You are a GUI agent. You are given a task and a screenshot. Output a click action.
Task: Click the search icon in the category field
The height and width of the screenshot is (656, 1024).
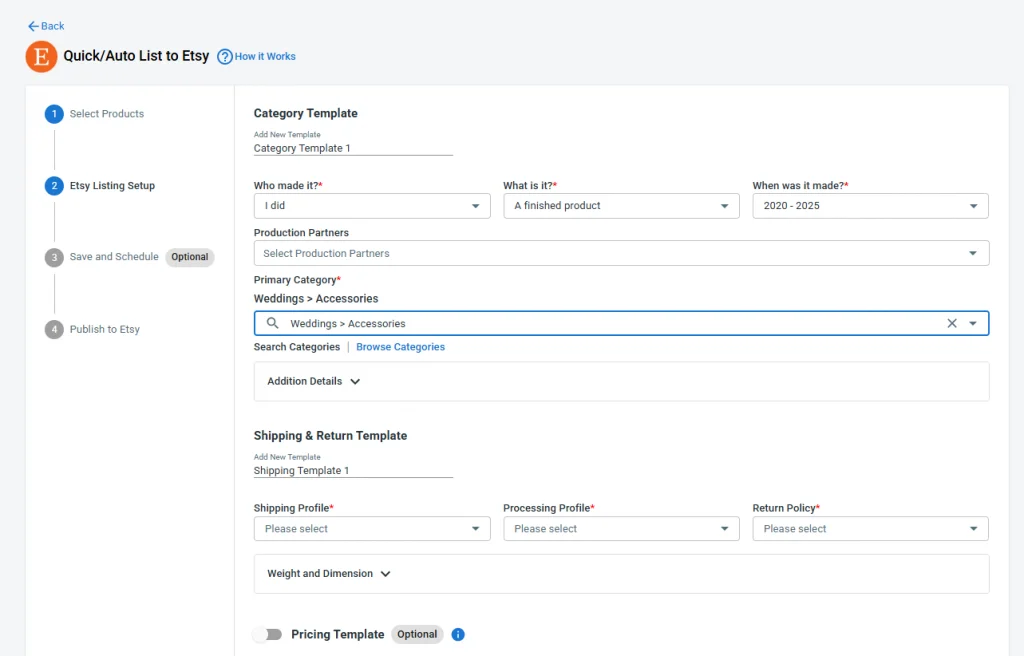point(270,323)
